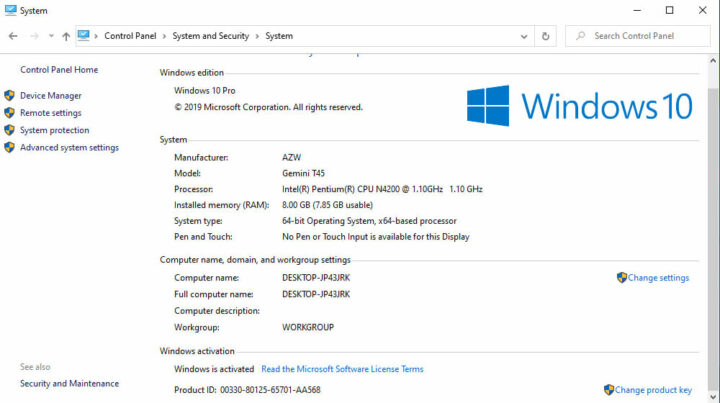Open Security and Maintenance
720x403 pixels.
(69, 383)
